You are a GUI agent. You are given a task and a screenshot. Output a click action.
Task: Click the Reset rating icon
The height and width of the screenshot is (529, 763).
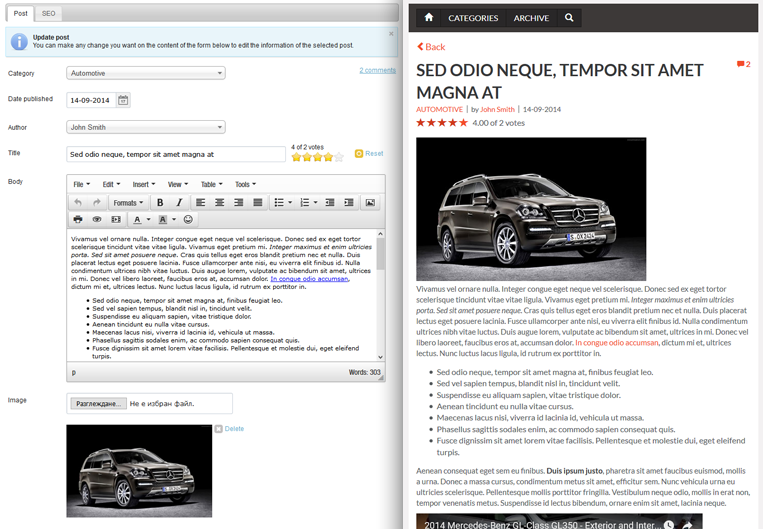(359, 153)
